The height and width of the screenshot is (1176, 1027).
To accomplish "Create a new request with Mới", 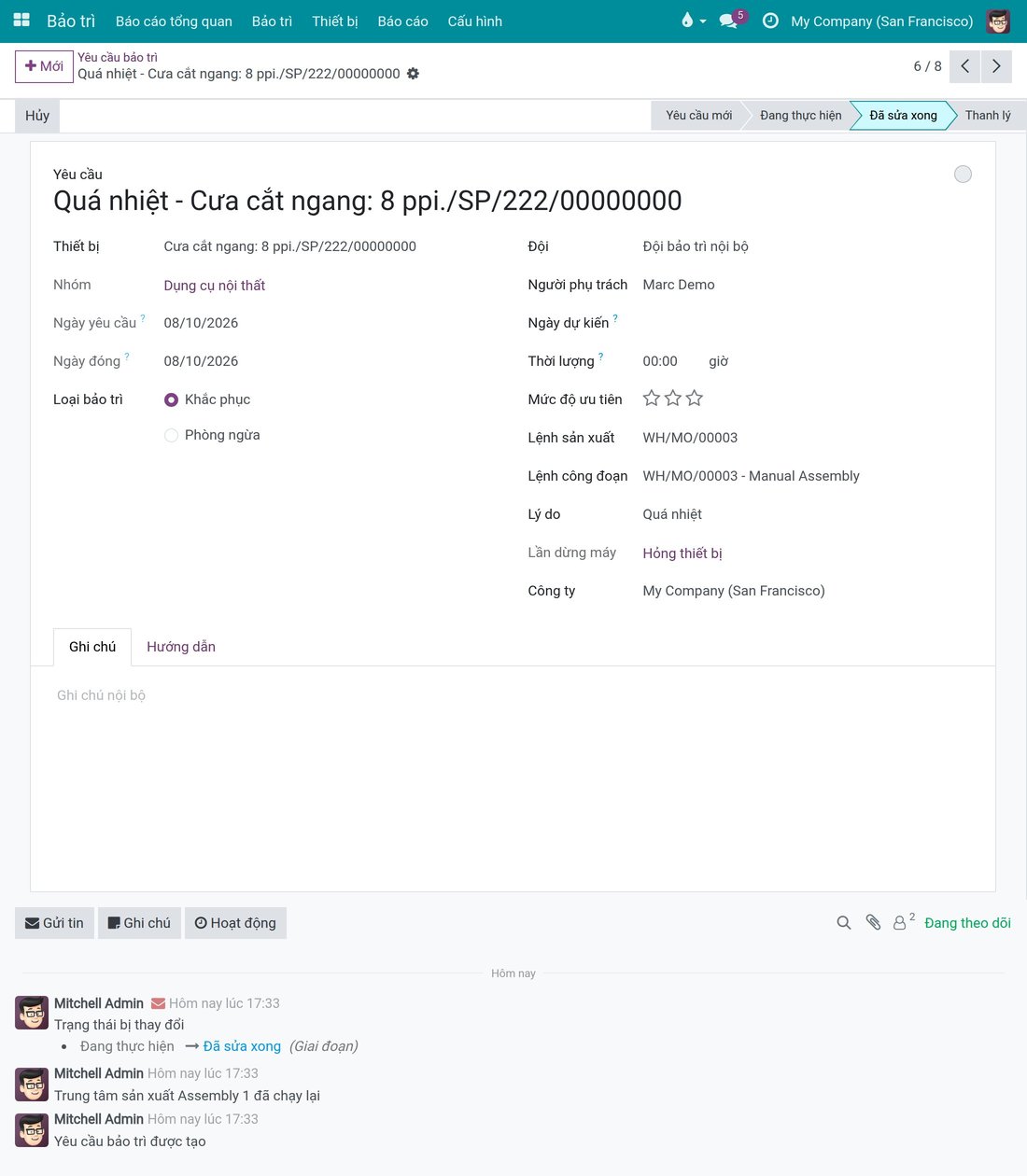I will [x=44, y=66].
